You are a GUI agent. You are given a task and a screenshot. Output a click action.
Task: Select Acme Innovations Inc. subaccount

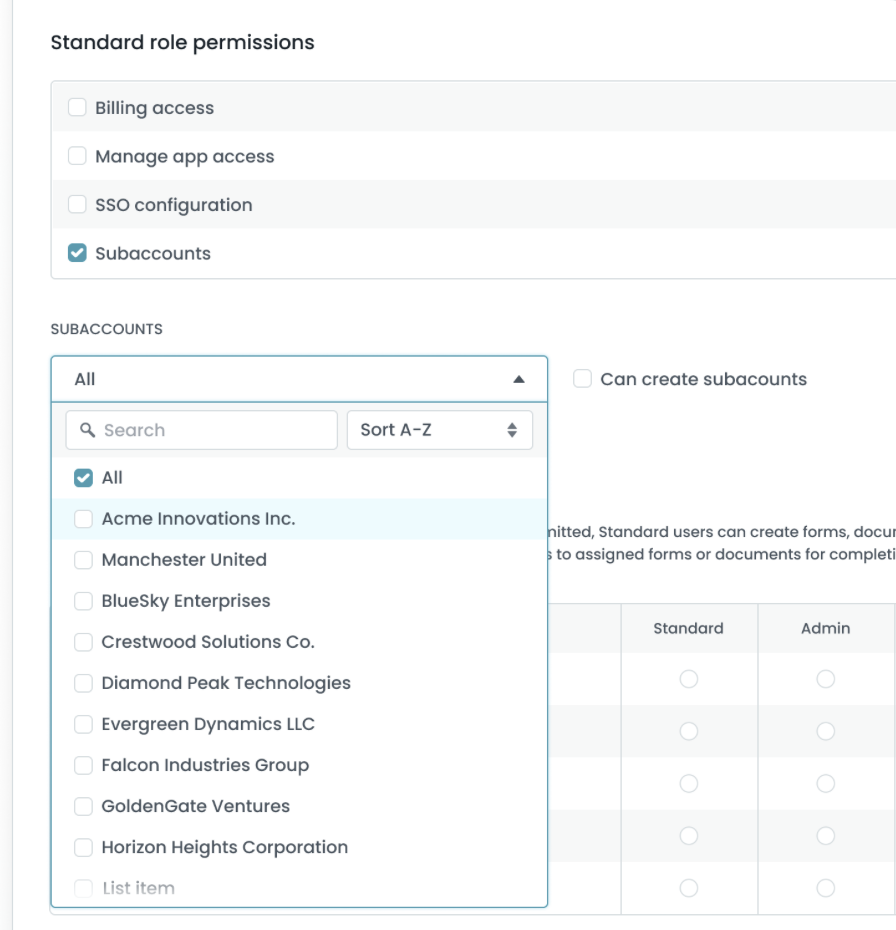(x=84, y=519)
